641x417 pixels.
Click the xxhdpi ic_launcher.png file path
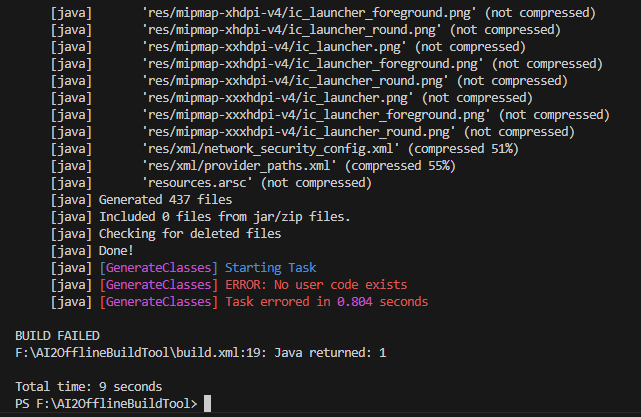pyautogui.click(x=274, y=47)
